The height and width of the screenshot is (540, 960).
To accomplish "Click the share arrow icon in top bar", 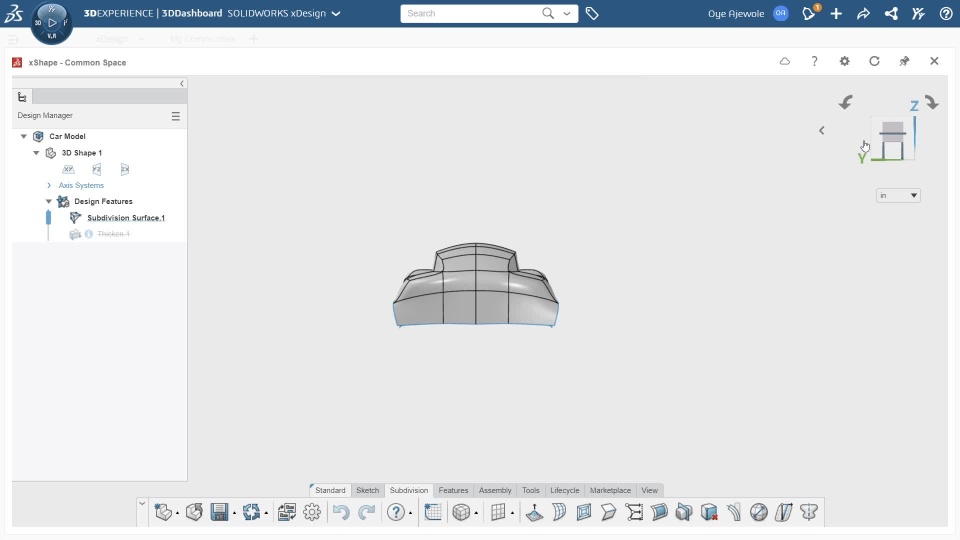I will tap(863, 13).
